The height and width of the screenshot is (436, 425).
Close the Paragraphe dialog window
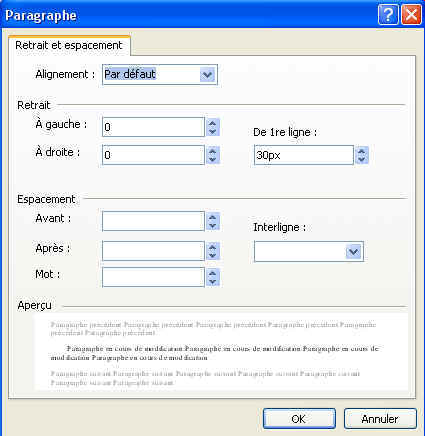tap(411, 15)
